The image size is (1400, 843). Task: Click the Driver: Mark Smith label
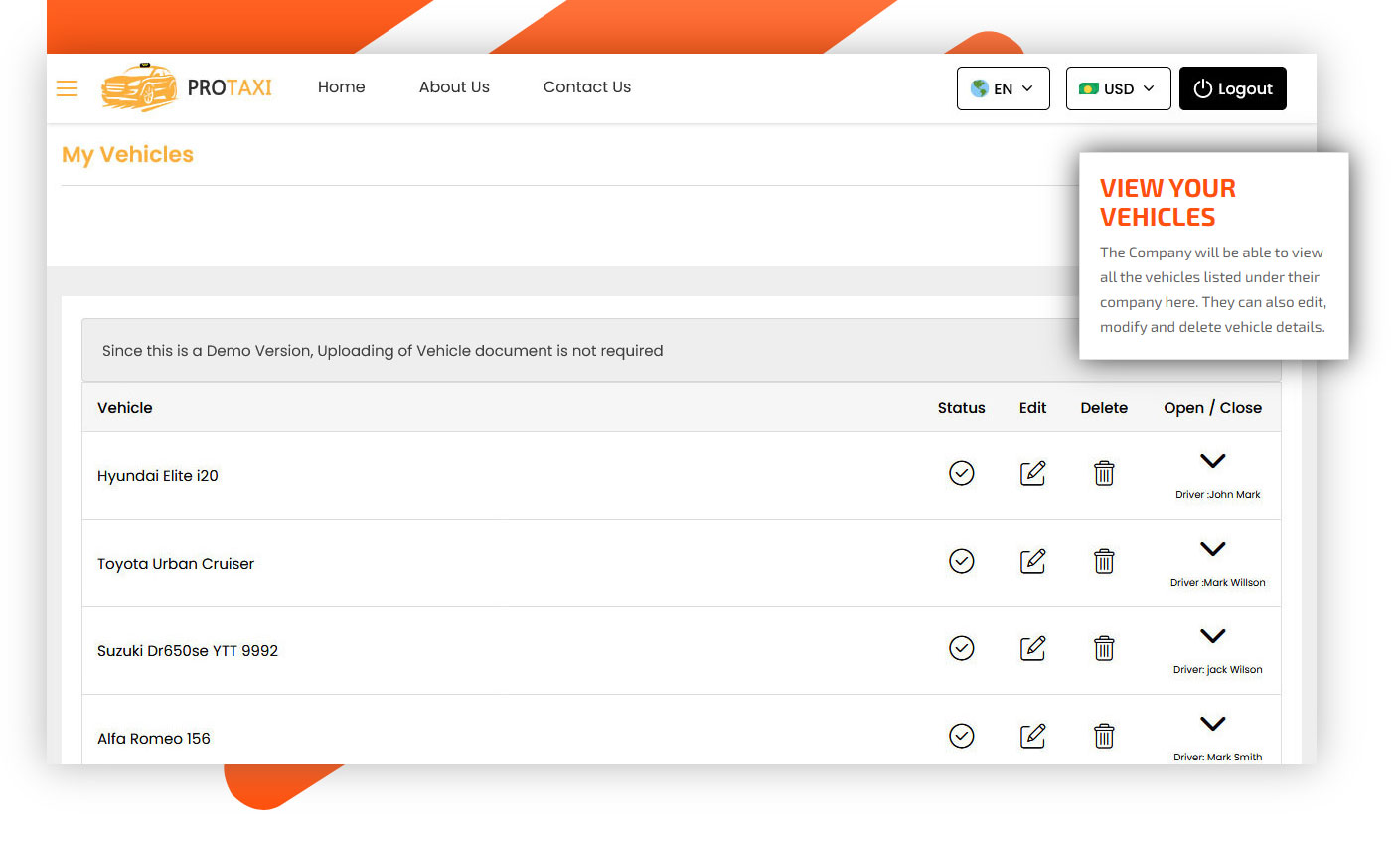pyautogui.click(x=1217, y=757)
